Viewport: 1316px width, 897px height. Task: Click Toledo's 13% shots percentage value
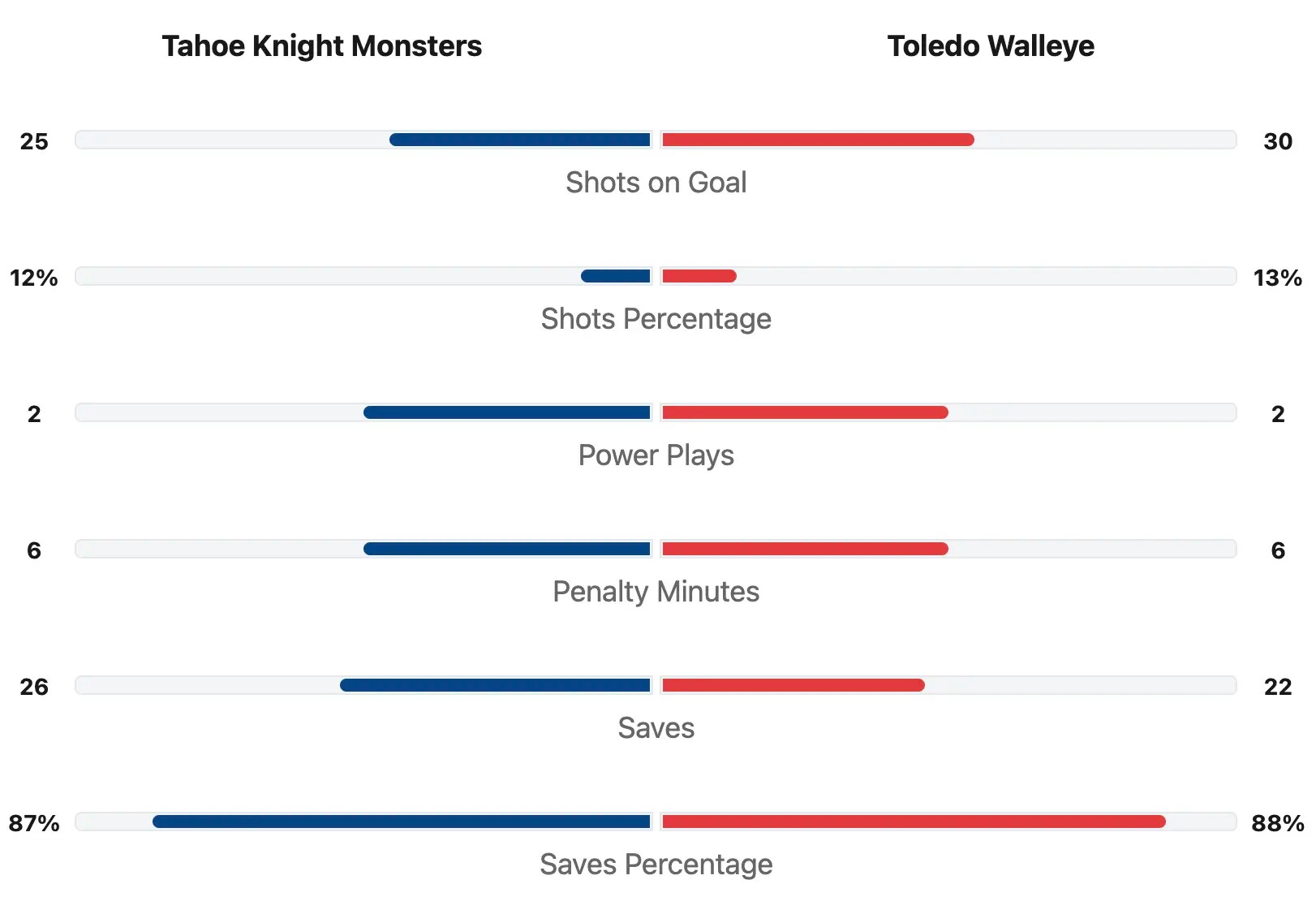click(1277, 278)
